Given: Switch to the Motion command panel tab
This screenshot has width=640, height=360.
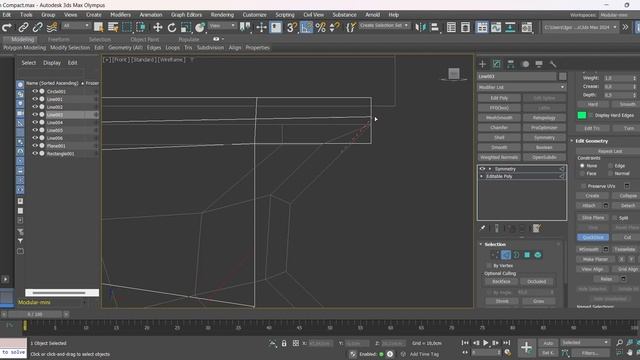Looking at the screenshot, I should tap(525, 64).
